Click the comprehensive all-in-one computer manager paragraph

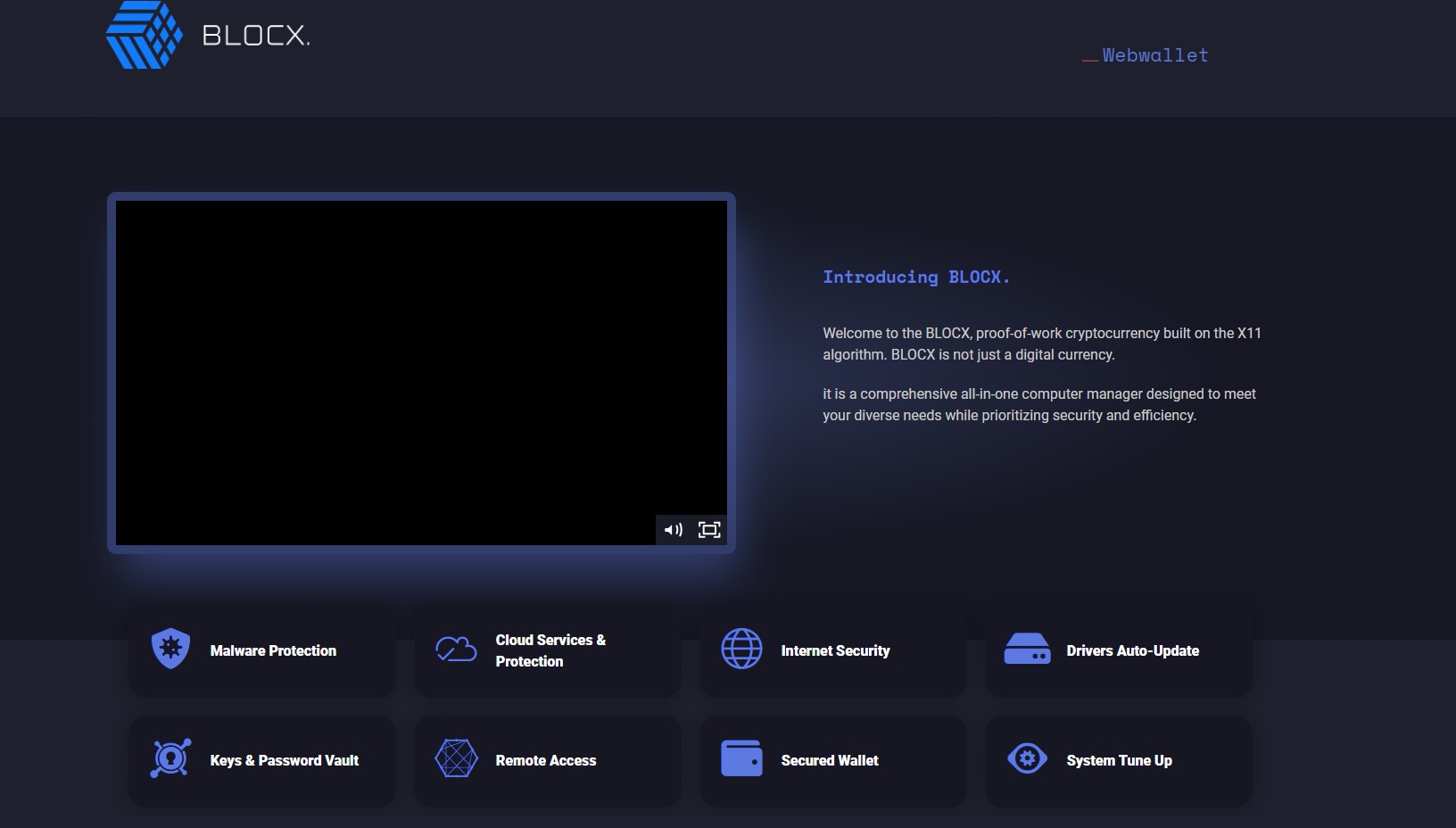[x=1039, y=404]
